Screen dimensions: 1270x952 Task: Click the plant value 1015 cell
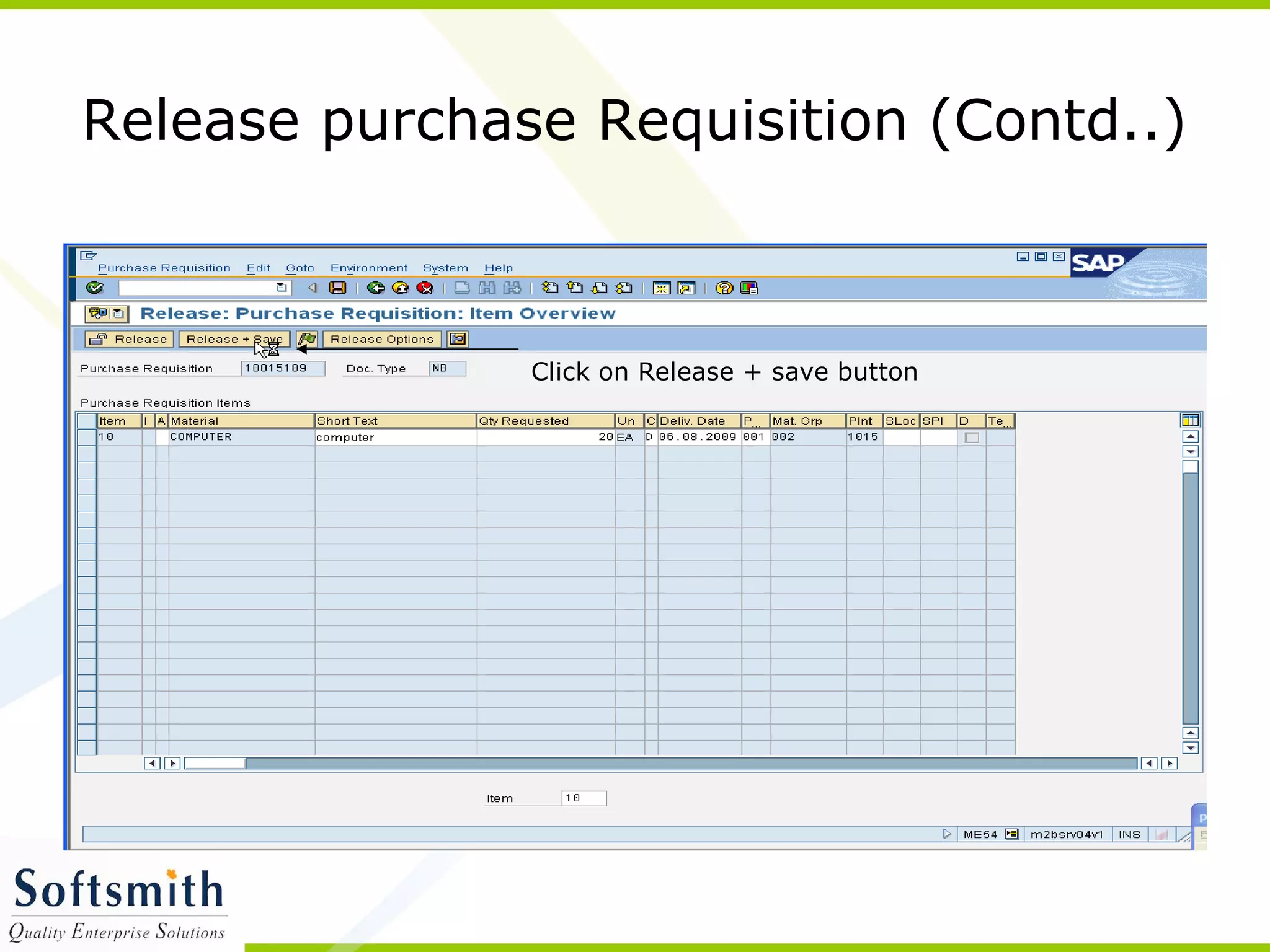tap(864, 437)
